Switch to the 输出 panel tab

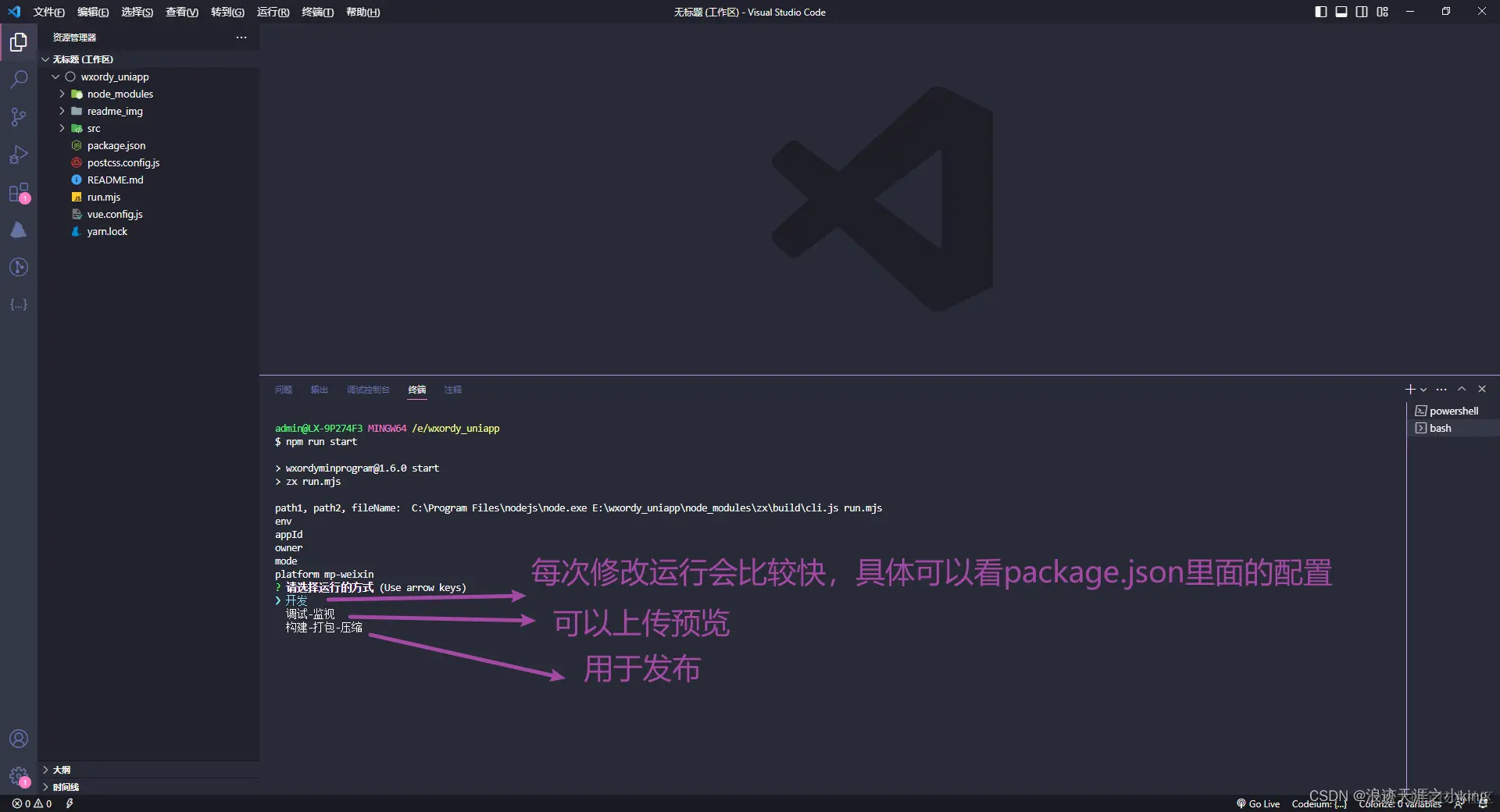point(320,390)
